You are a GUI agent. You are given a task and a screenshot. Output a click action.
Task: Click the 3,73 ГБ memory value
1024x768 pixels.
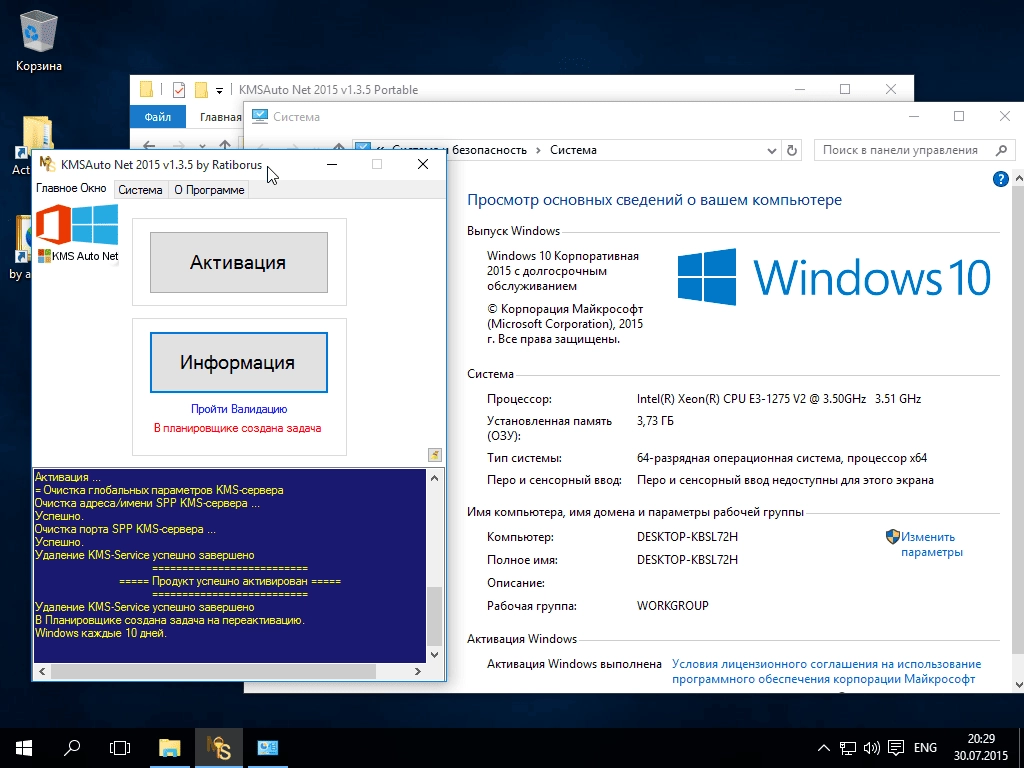[655, 421]
